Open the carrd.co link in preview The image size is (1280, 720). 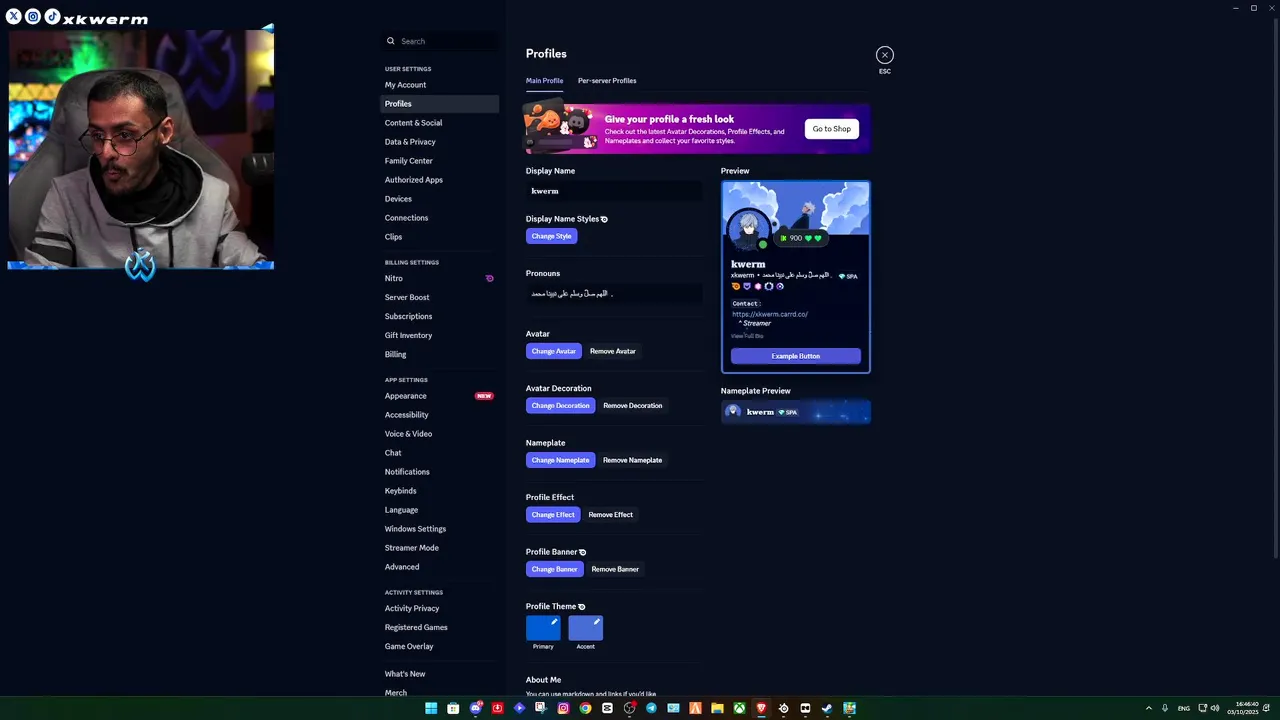coord(770,314)
